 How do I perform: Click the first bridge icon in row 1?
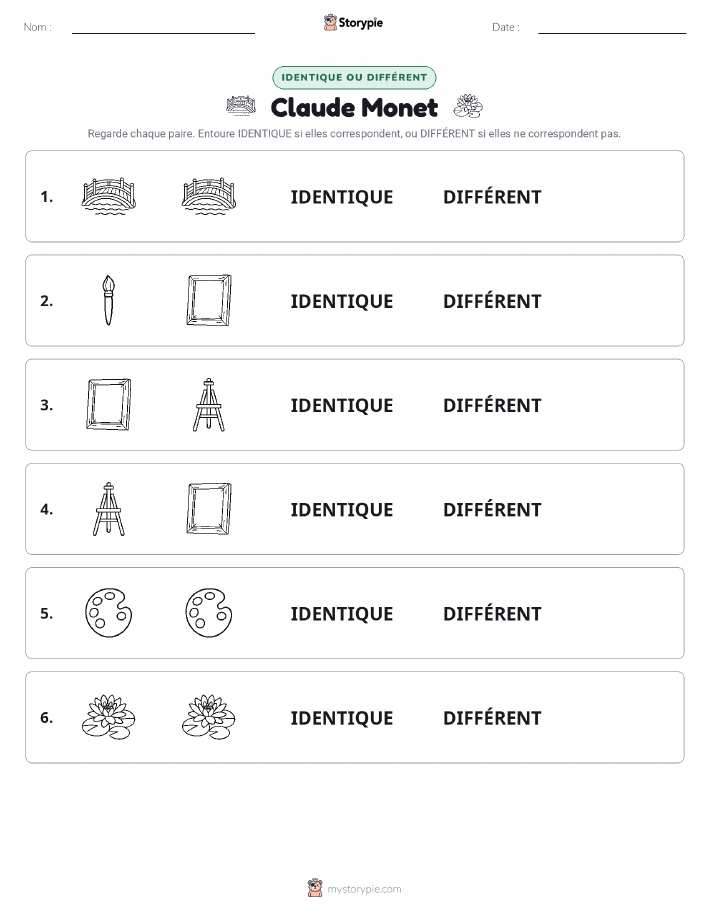pyautogui.click(x=108, y=196)
